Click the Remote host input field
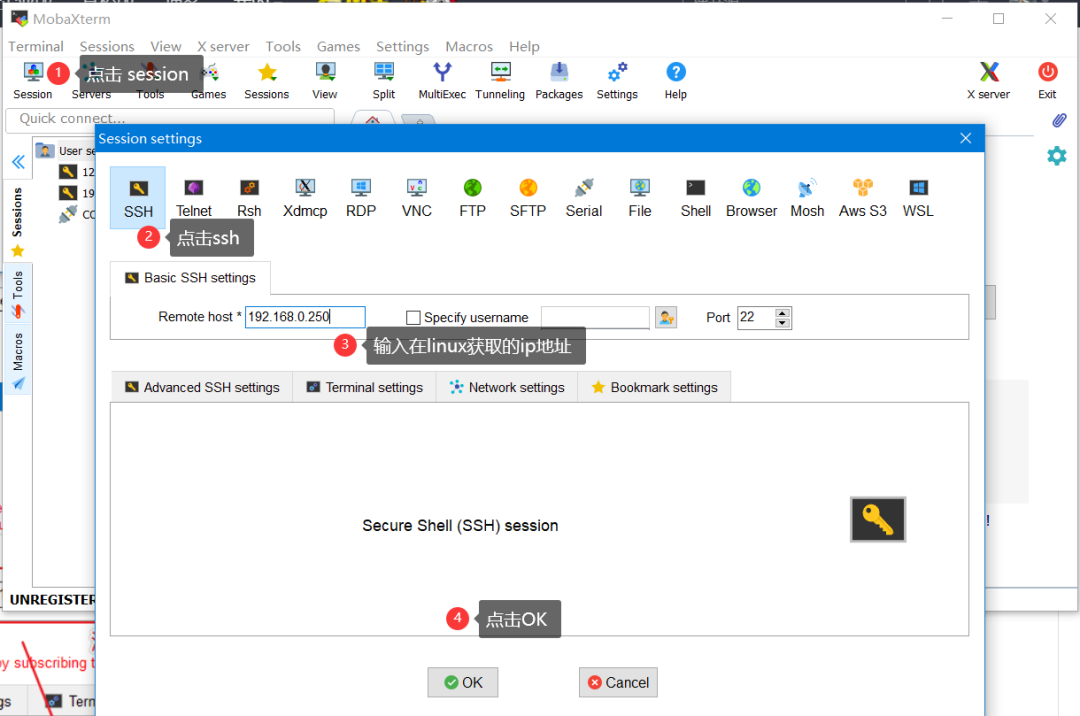 point(305,317)
